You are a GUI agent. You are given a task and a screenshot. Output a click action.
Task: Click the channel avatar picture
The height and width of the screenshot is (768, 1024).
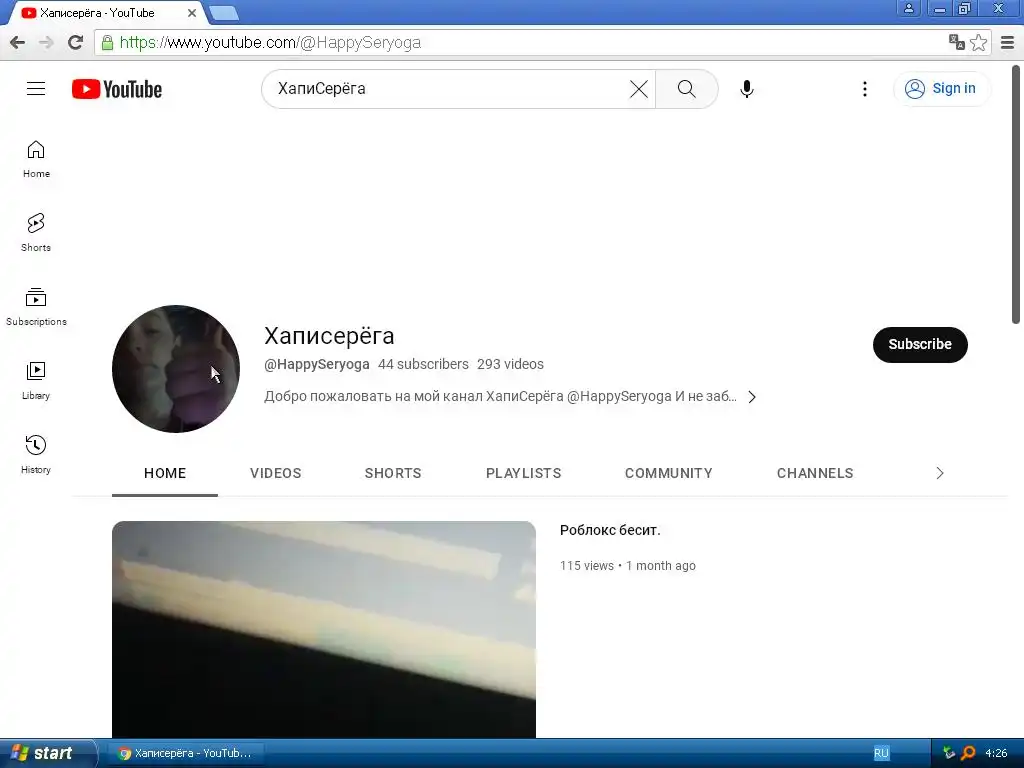click(x=176, y=368)
